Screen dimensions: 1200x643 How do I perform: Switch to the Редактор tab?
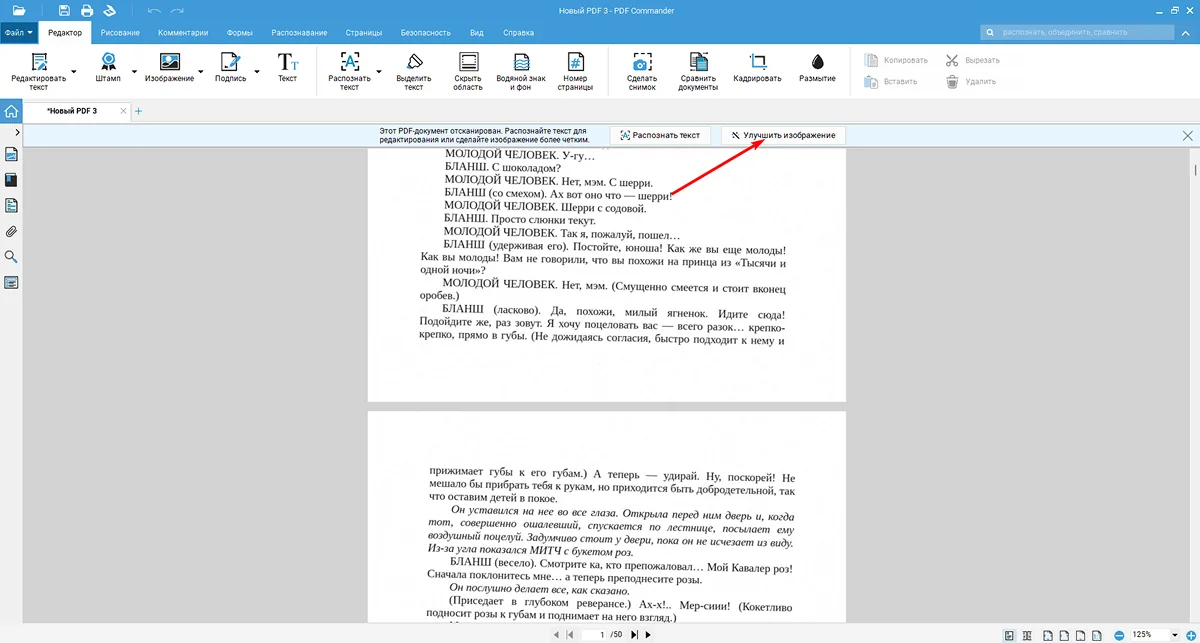pyautogui.click(x=65, y=32)
